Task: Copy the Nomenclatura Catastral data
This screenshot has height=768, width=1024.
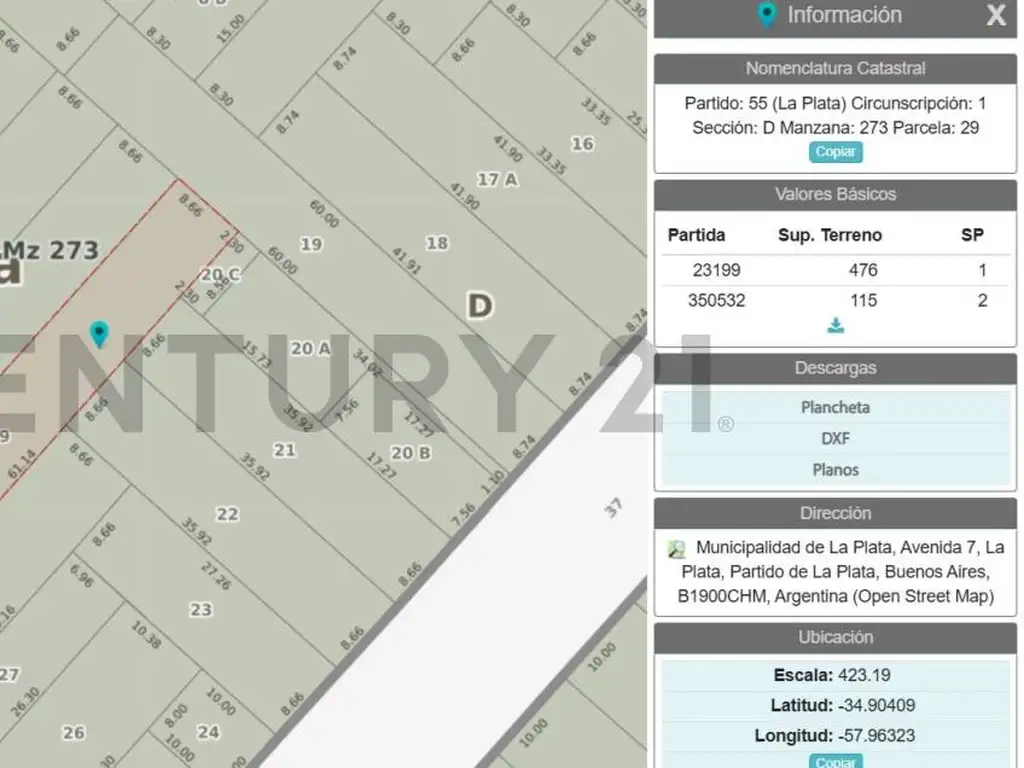Action: [835, 152]
